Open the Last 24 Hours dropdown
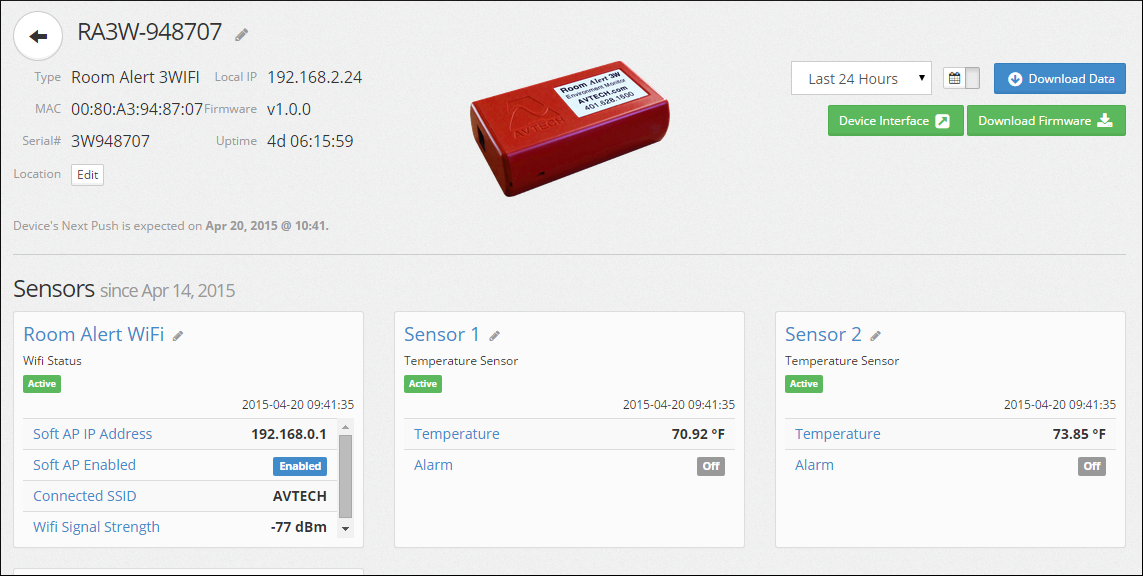1143x576 pixels. tap(860, 78)
